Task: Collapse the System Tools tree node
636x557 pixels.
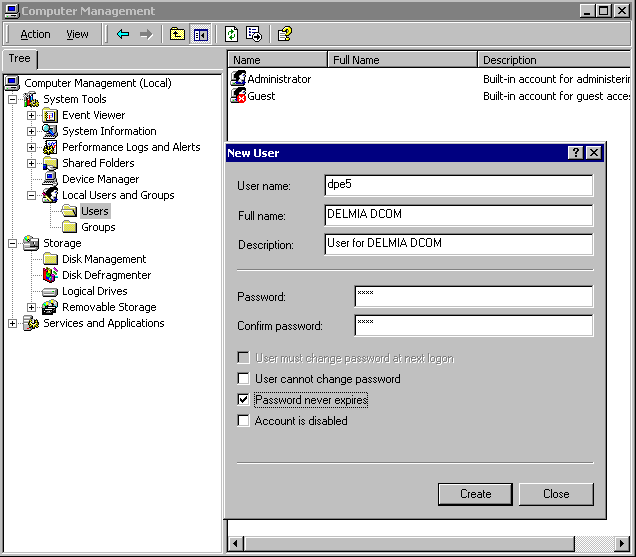Action: coord(12,99)
